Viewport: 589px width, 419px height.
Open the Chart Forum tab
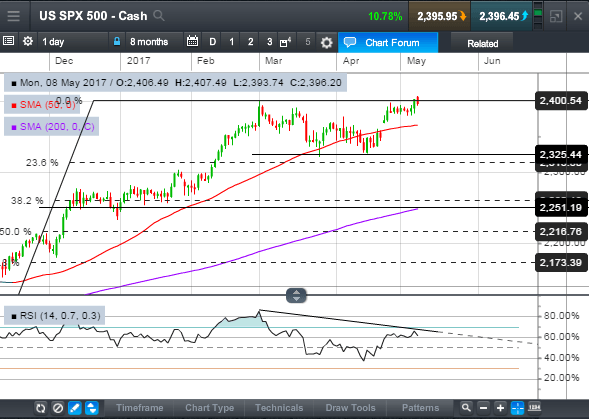coord(388,42)
